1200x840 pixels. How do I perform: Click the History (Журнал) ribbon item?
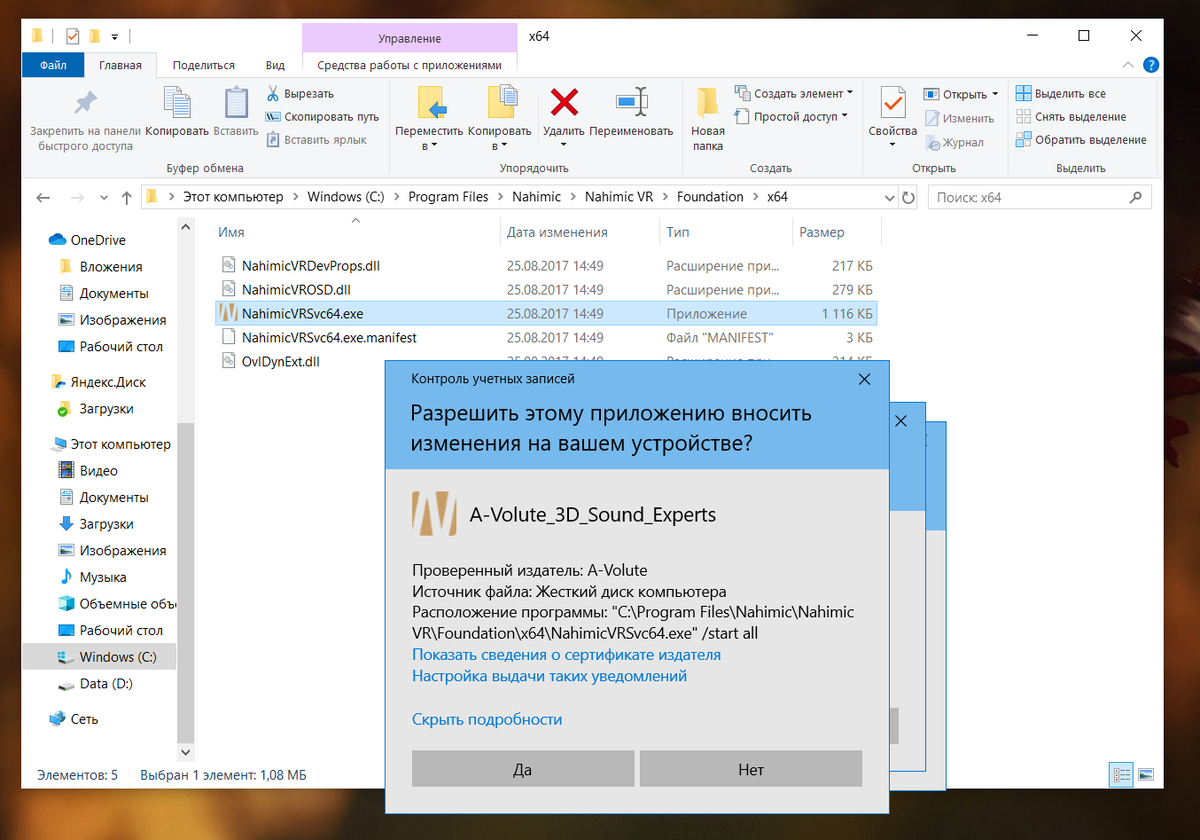click(x=954, y=142)
